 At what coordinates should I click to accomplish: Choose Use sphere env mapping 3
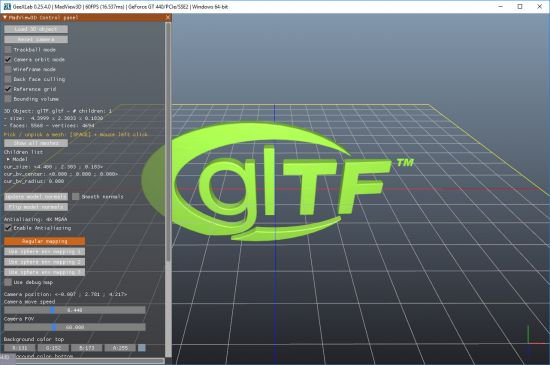[x=45, y=272]
